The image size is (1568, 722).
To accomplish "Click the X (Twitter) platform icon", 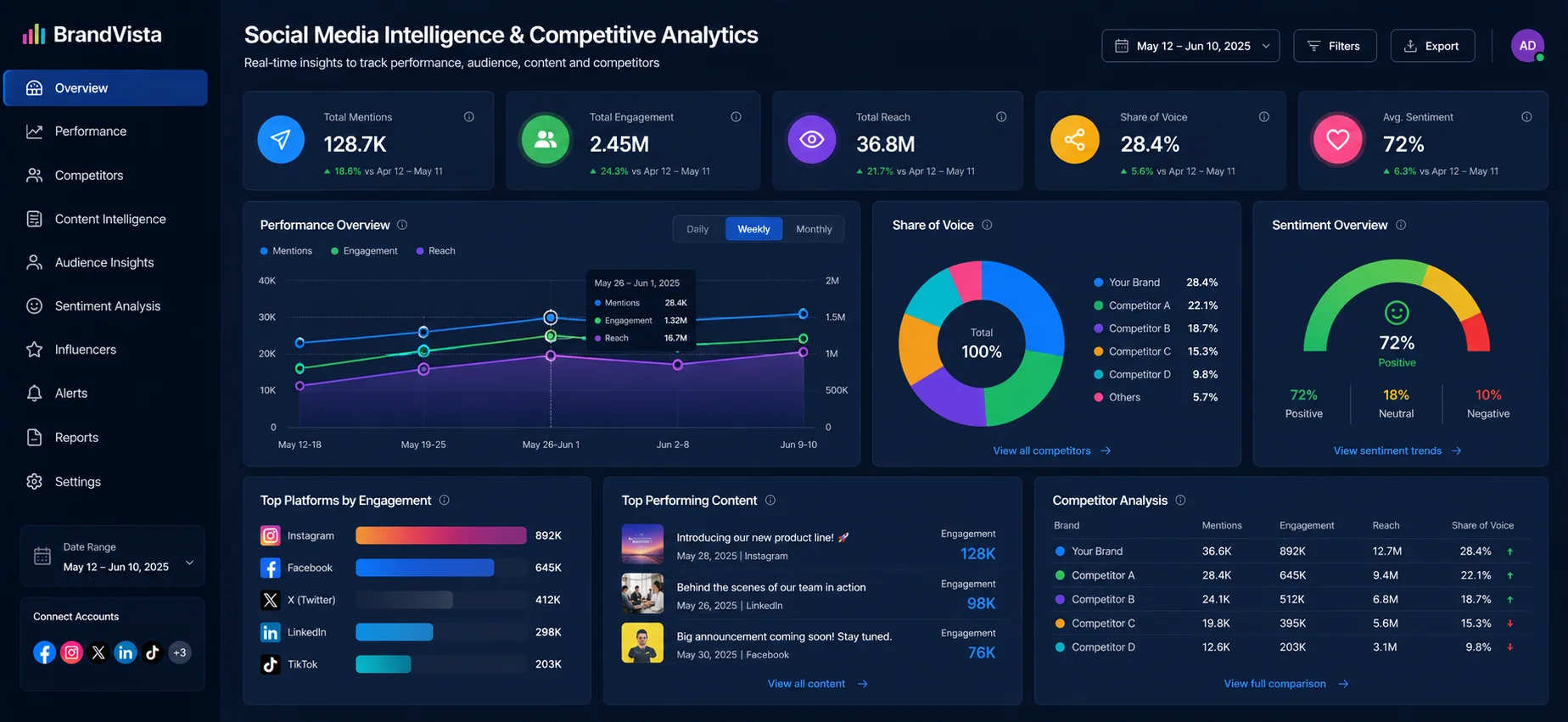I will pos(270,600).
